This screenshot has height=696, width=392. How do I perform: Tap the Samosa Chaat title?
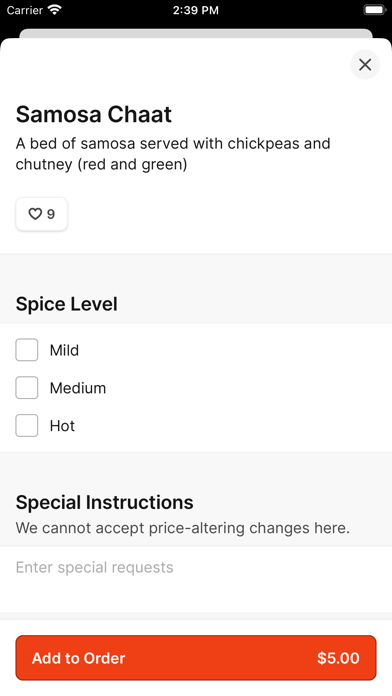coord(94,114)
